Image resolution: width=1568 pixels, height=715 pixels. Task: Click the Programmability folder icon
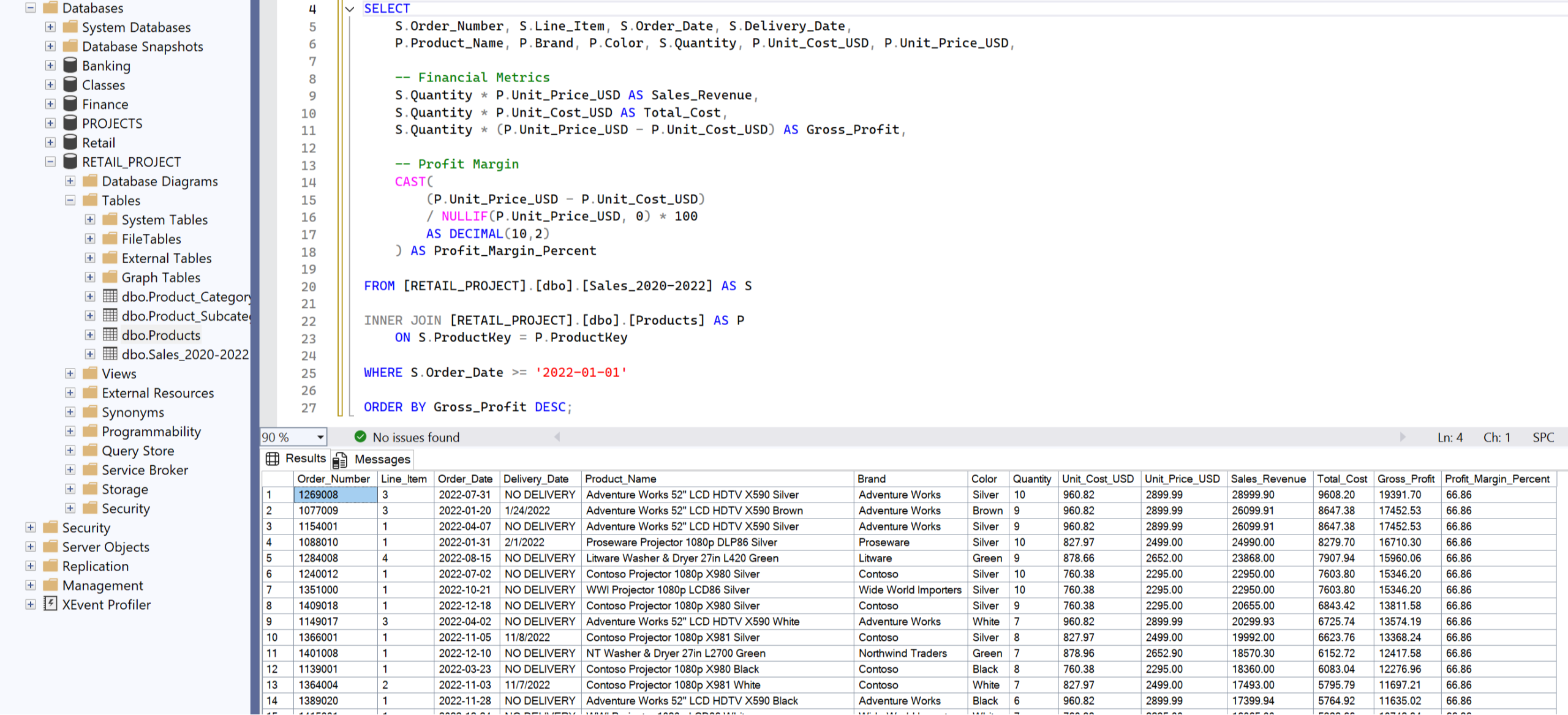click(x=90, y=431)
